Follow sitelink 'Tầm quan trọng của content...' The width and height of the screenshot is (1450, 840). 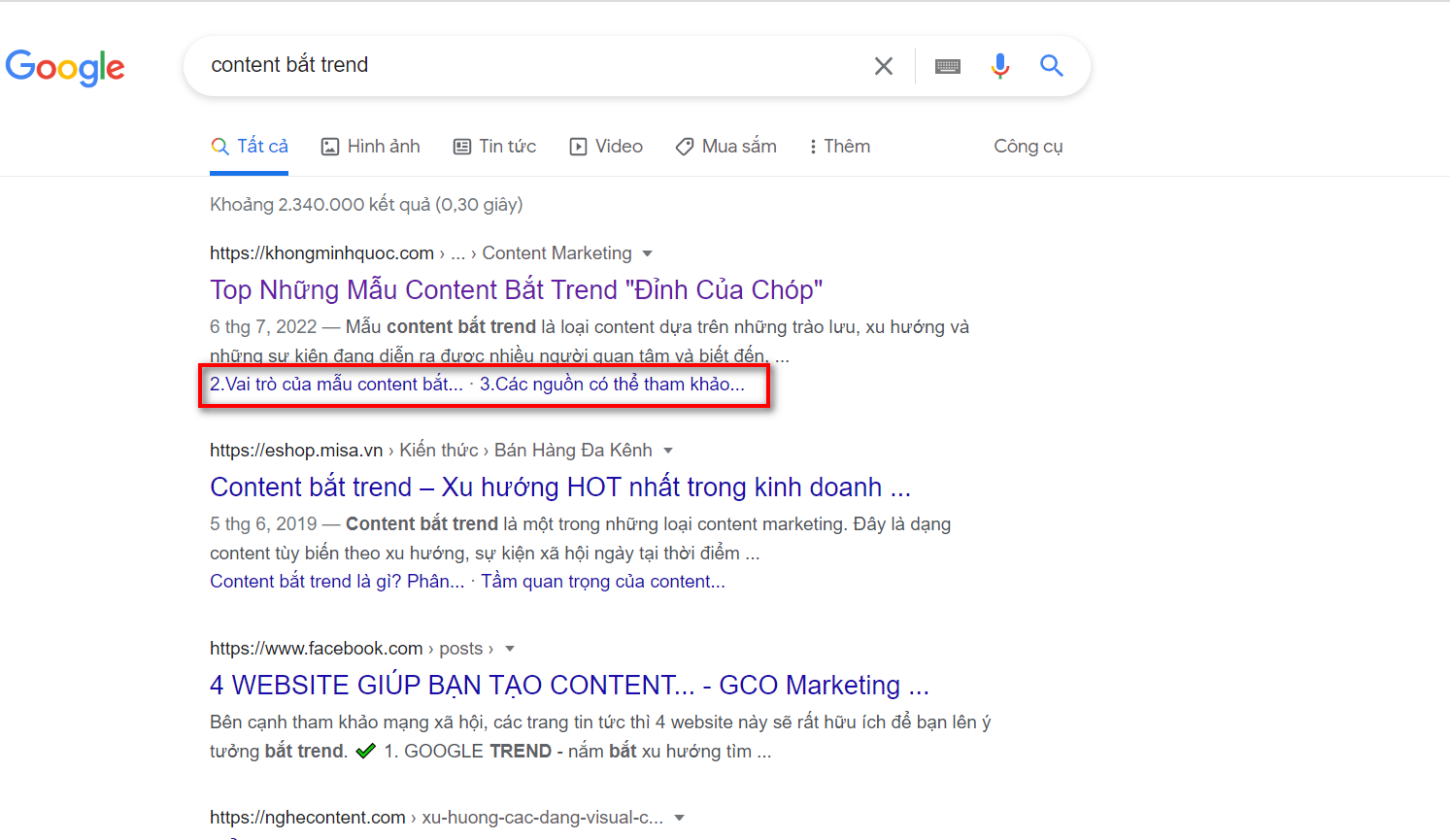coord(603,582)
